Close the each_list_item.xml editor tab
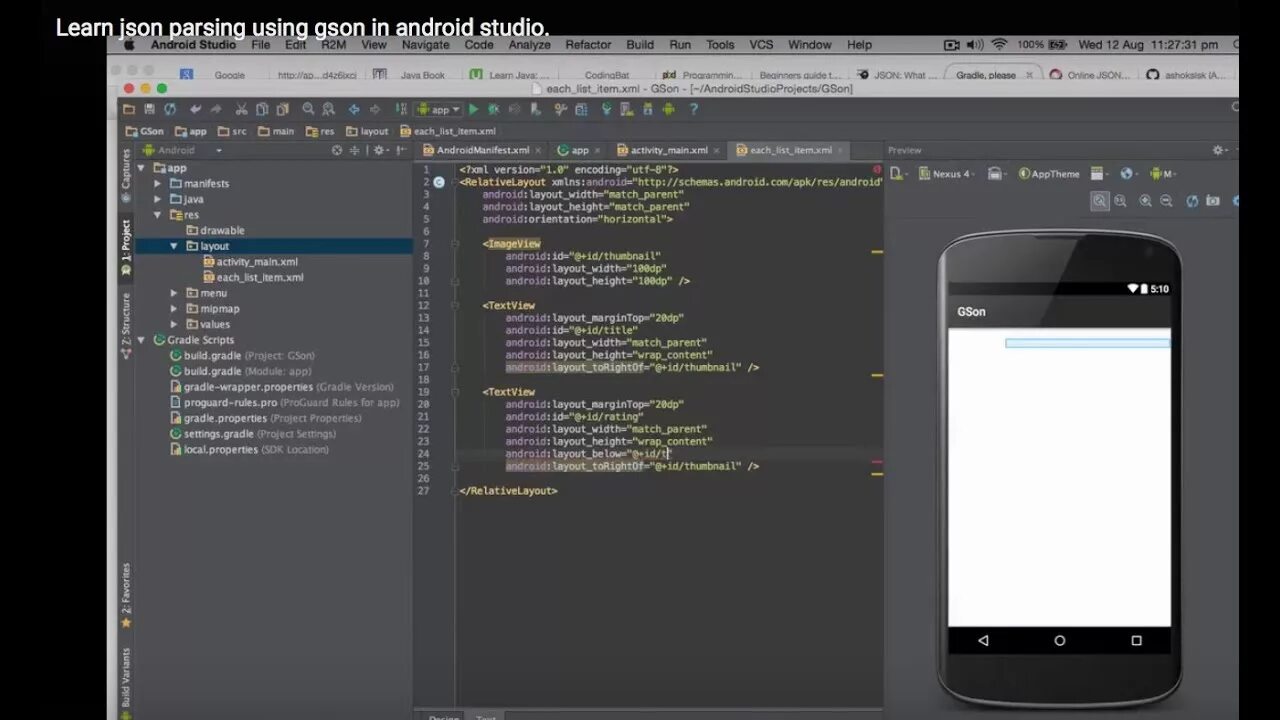1280x720 pixels. [840, 151]
